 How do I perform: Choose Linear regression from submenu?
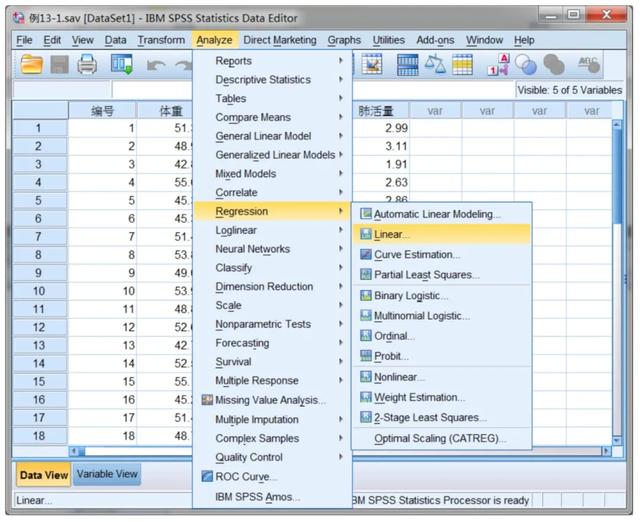pyautogui.click(x=442, y=234)
